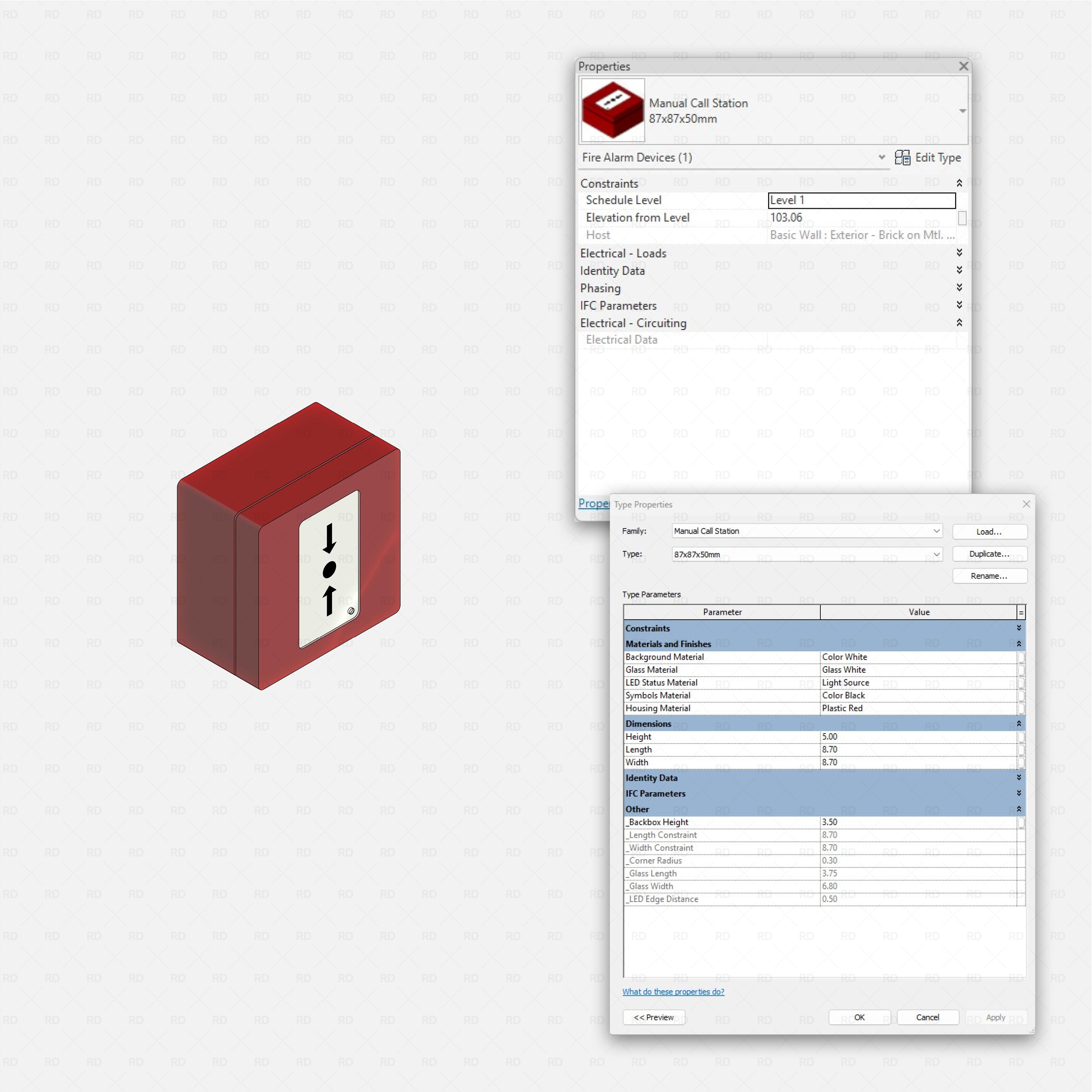
Task: Click the Manual Call Station type thumbnail
Action: (613, 110)
